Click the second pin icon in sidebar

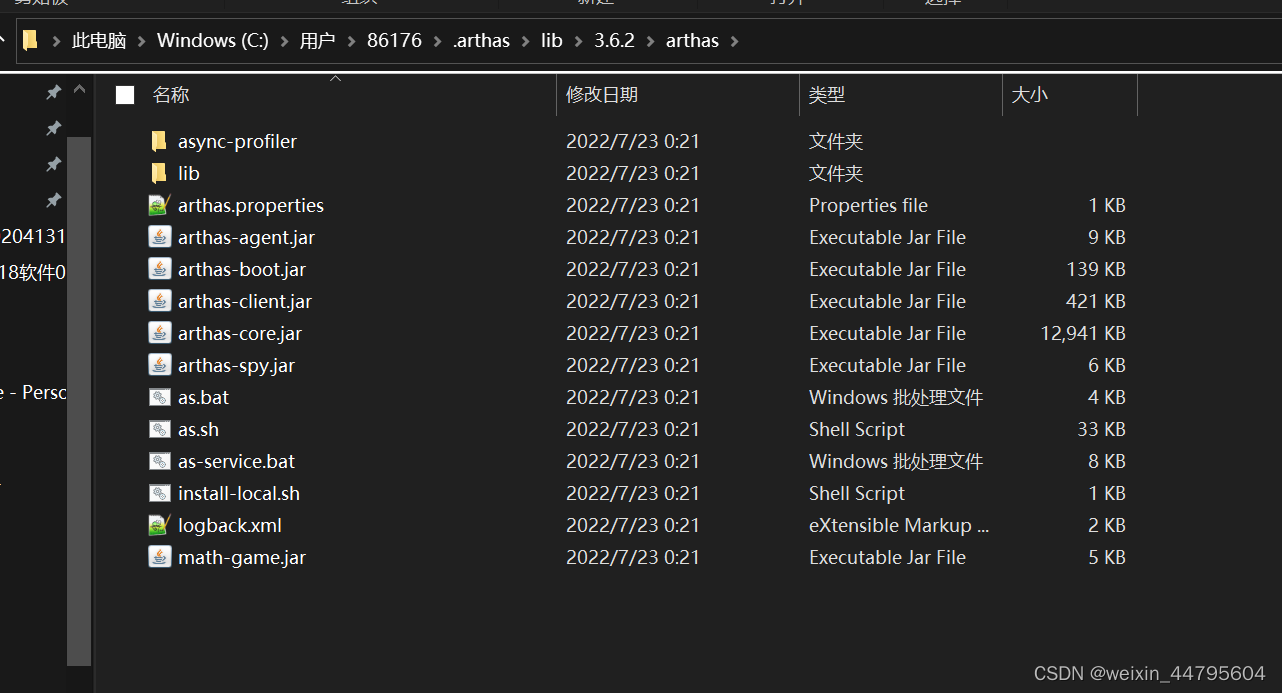54,128
